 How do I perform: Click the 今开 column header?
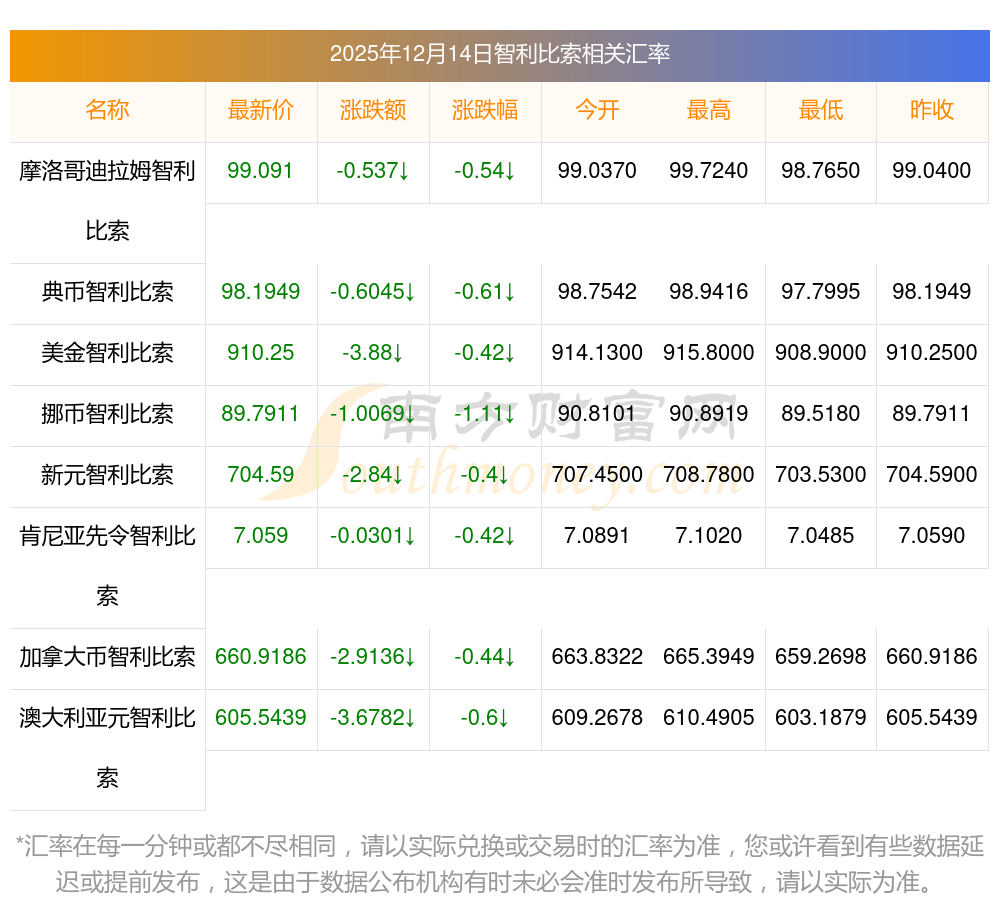point(597,111)
